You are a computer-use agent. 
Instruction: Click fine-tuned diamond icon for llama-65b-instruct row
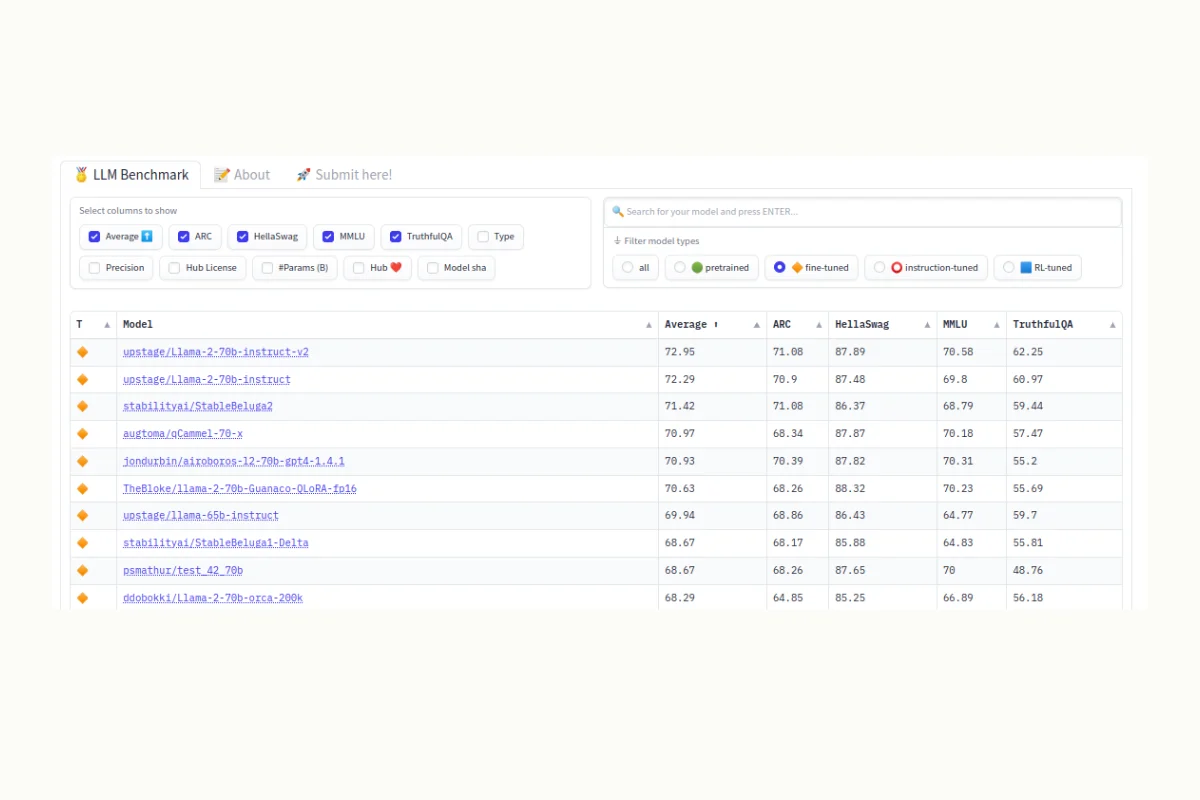tap(83, 516)
